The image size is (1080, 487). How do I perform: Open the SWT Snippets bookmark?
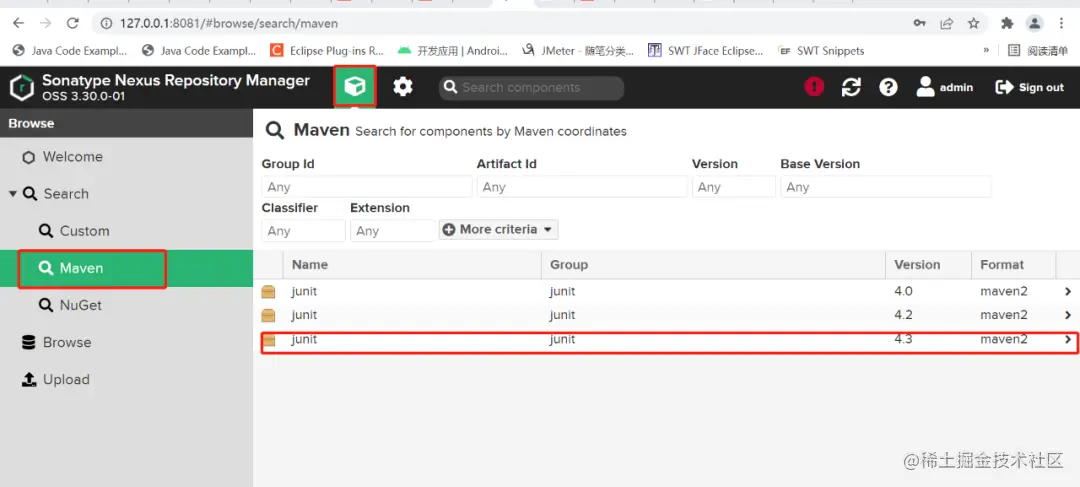[820, 50]
